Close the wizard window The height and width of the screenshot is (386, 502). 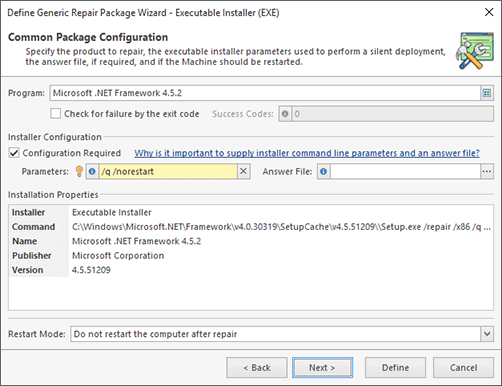click(x=489, y=12)
